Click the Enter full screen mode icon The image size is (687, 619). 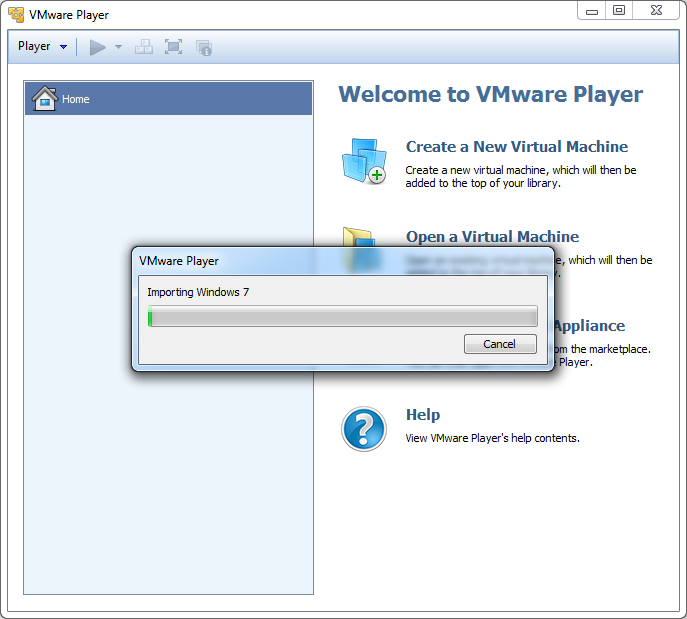tap(174, 47)
